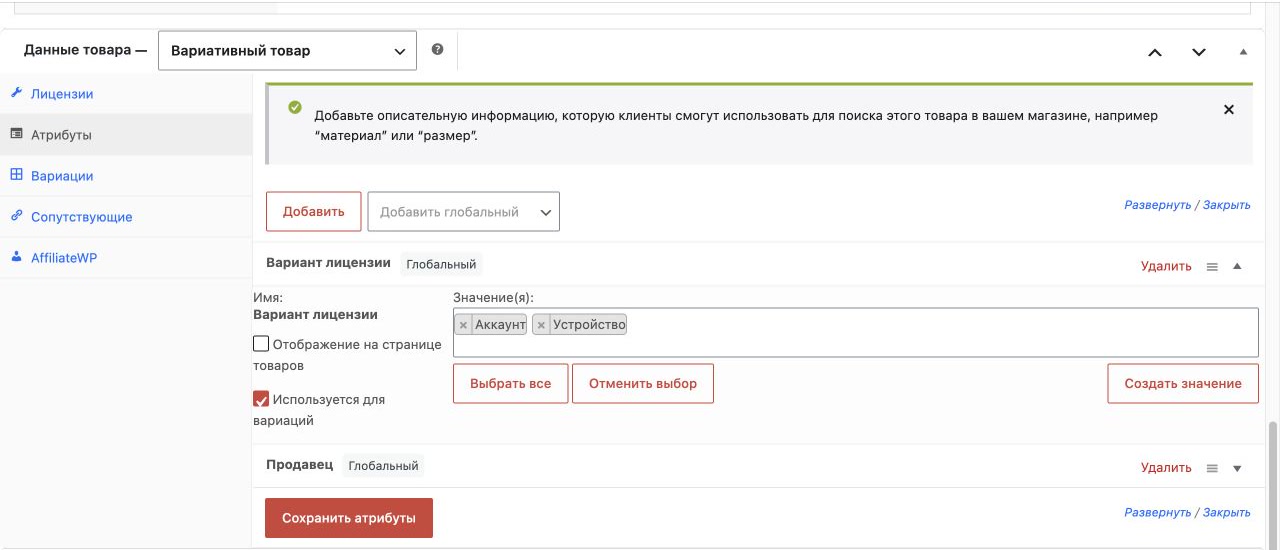The width and height of the screenshot is (1280, 550).
Task: Remove the Устройство value tag
Action: coord(541,325)
